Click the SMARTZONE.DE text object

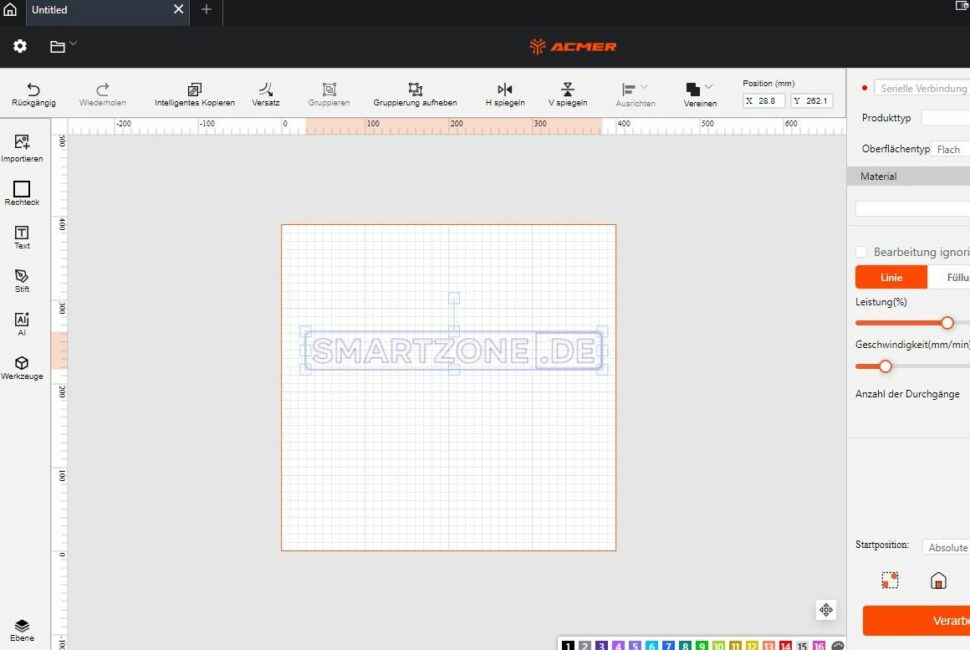(453, 351)
